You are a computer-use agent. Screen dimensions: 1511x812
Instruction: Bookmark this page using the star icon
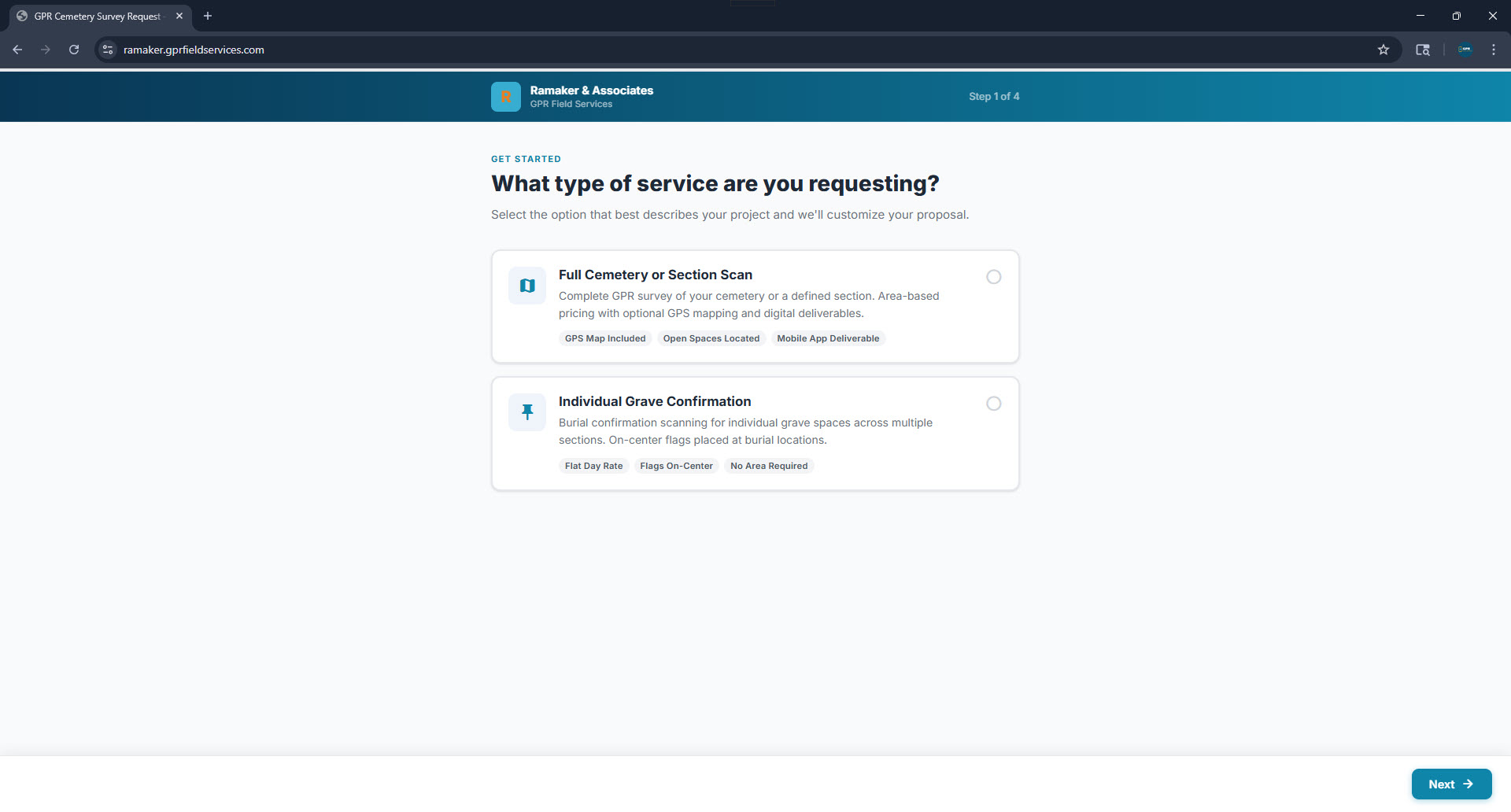(1384, 49)
